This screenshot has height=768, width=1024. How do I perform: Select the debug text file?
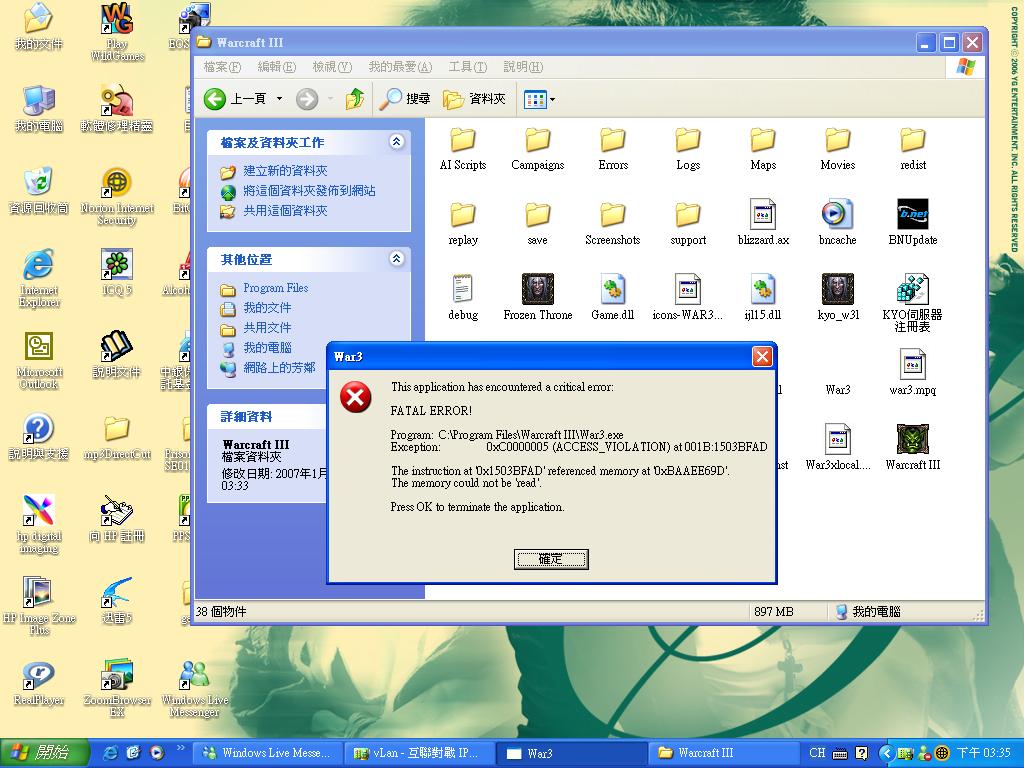point(462,298)
